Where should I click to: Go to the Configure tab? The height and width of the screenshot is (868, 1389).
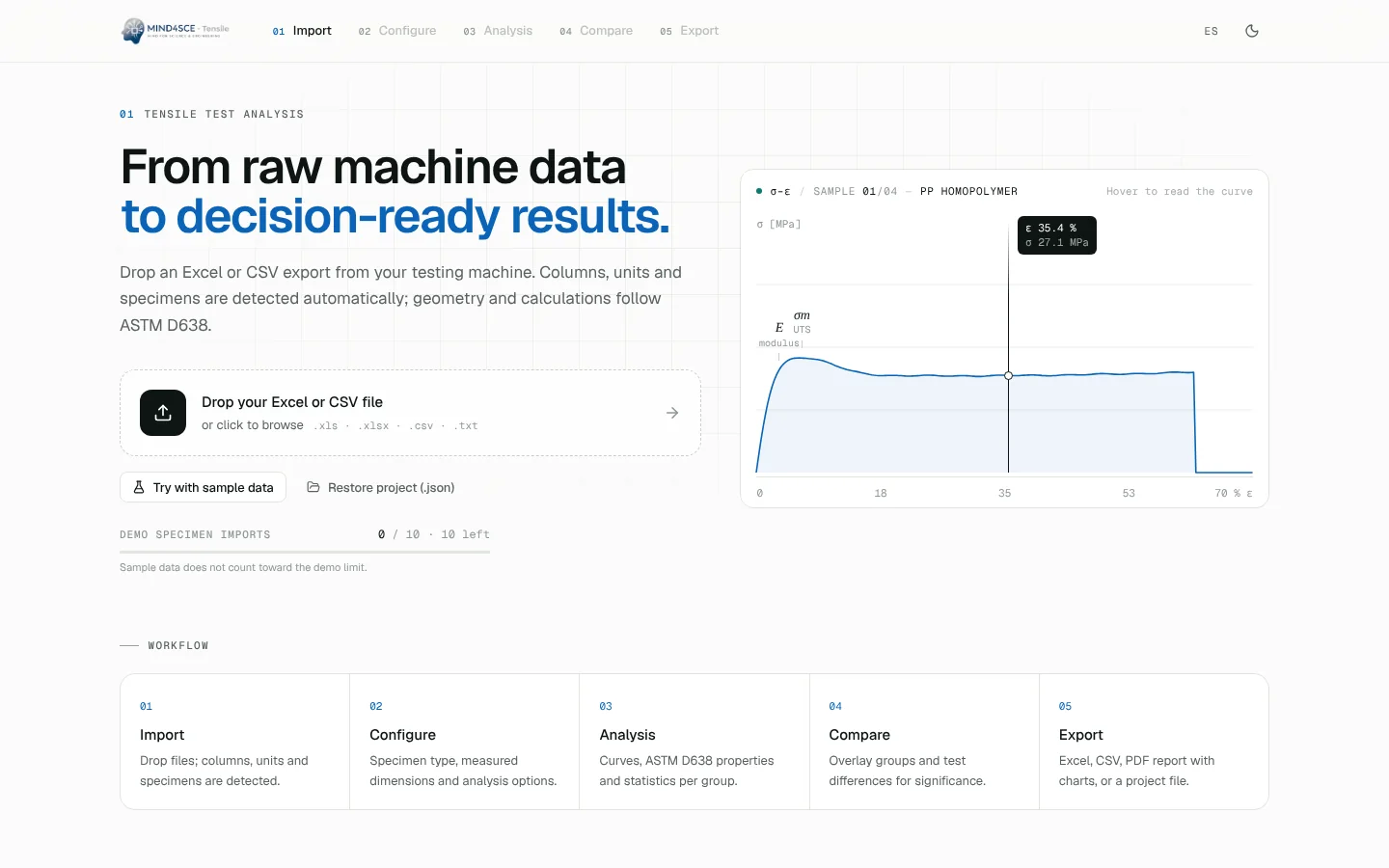click(397, 31)
